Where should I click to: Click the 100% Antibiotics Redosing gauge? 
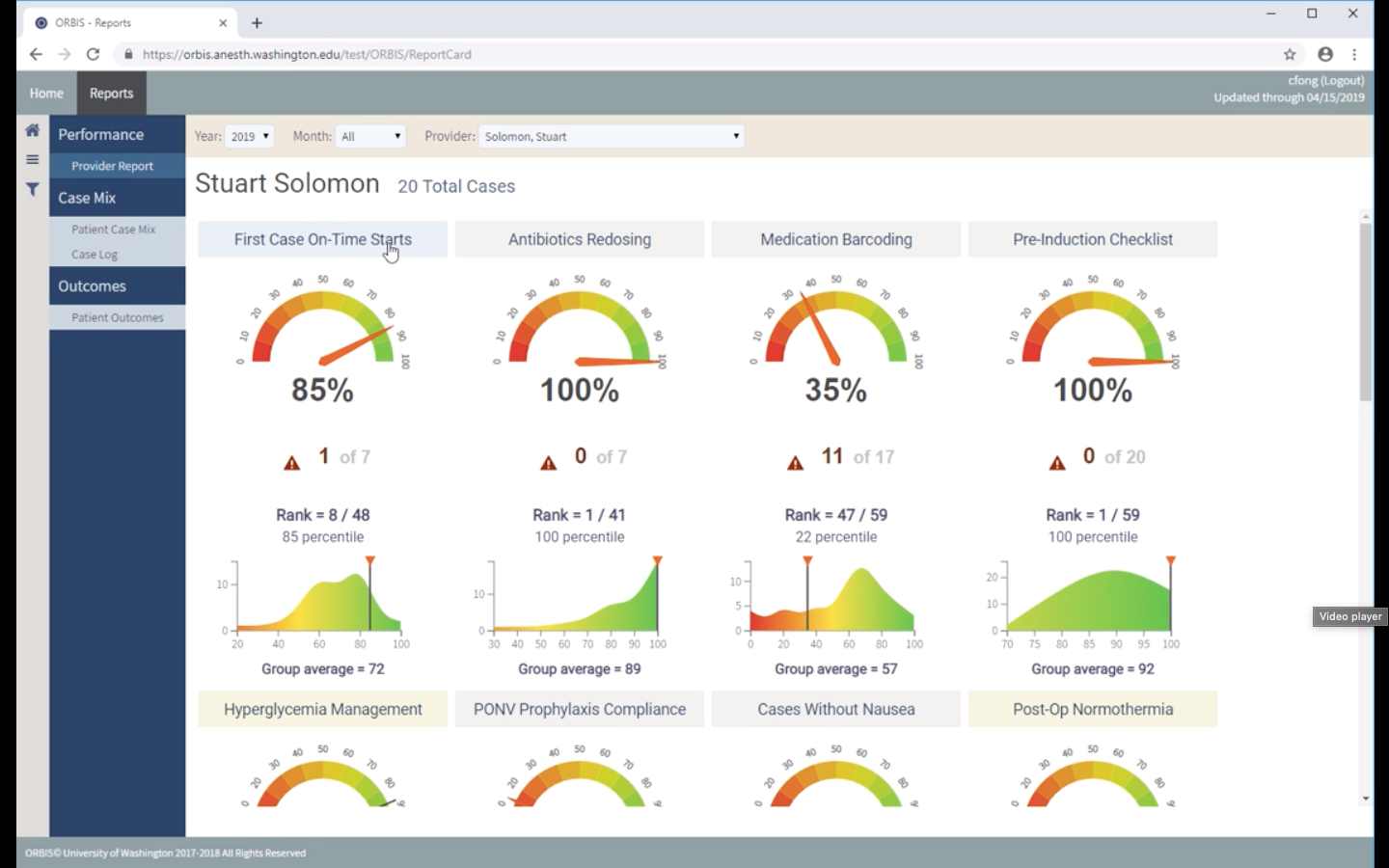(x=580, y=322)
